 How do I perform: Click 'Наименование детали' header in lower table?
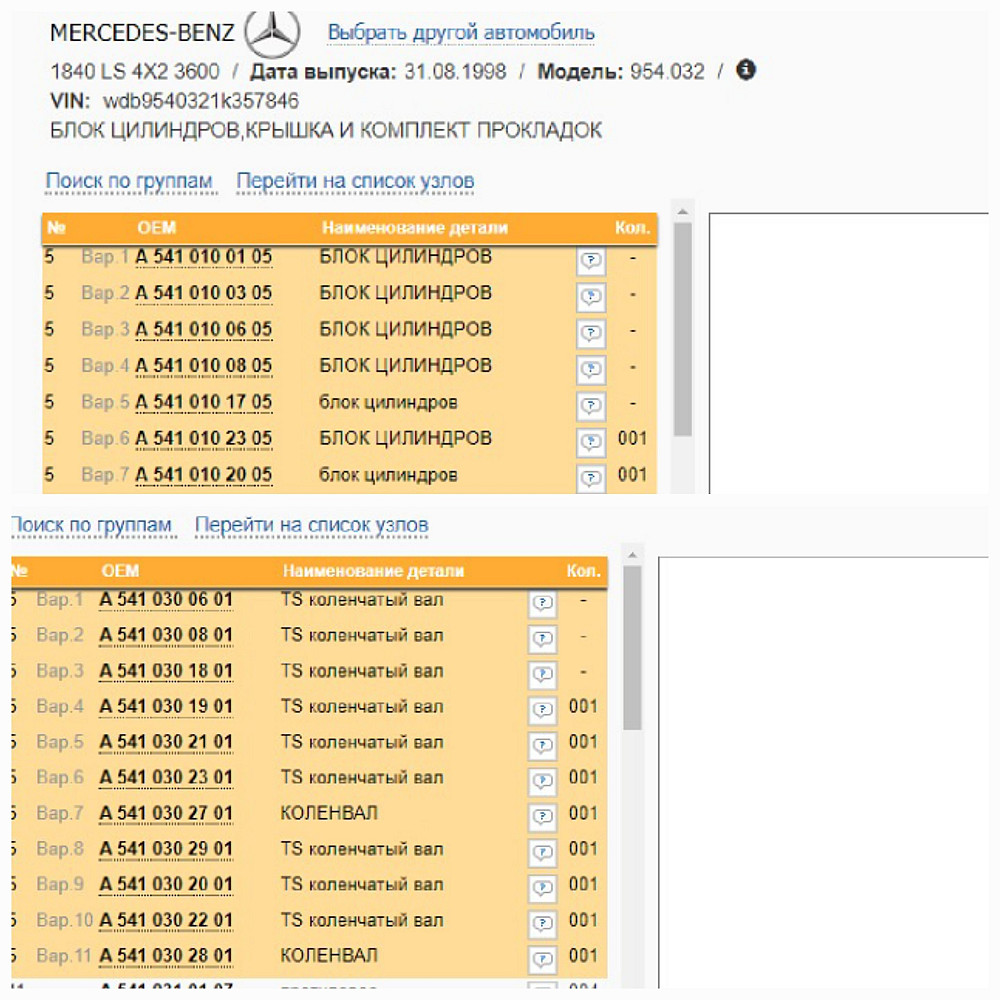pyautogui.click(x=374, y=571)
